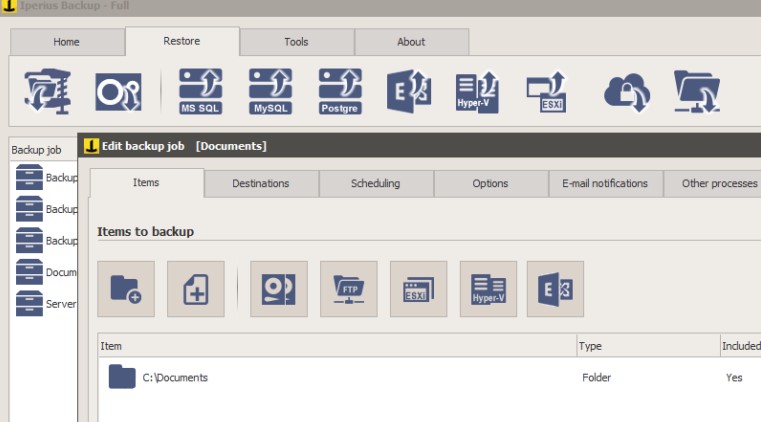Open the About tab

tap(412, 42)
